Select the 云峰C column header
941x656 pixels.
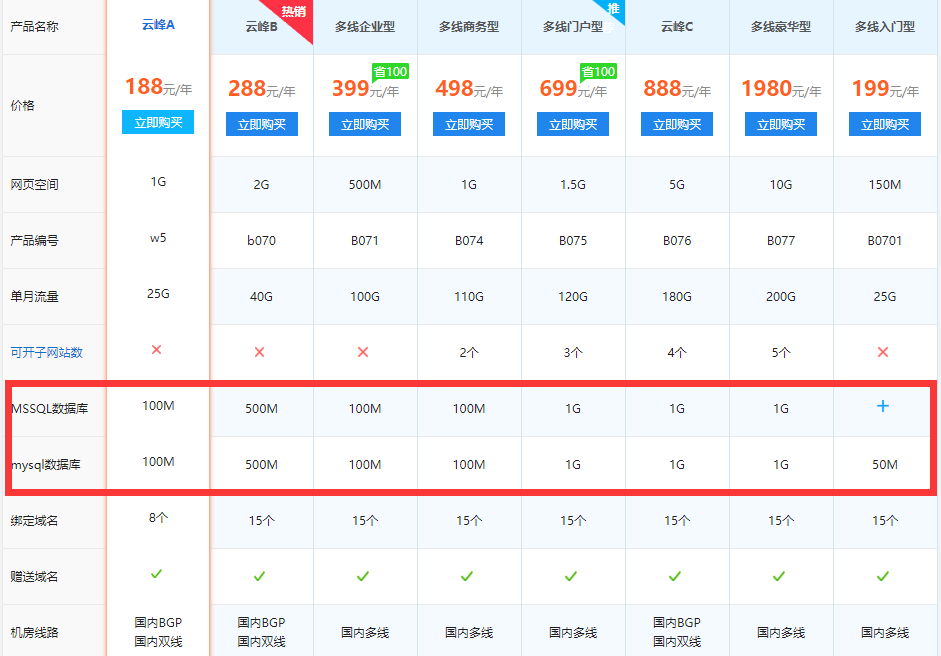pyautogui.click(x=676, y=27)
